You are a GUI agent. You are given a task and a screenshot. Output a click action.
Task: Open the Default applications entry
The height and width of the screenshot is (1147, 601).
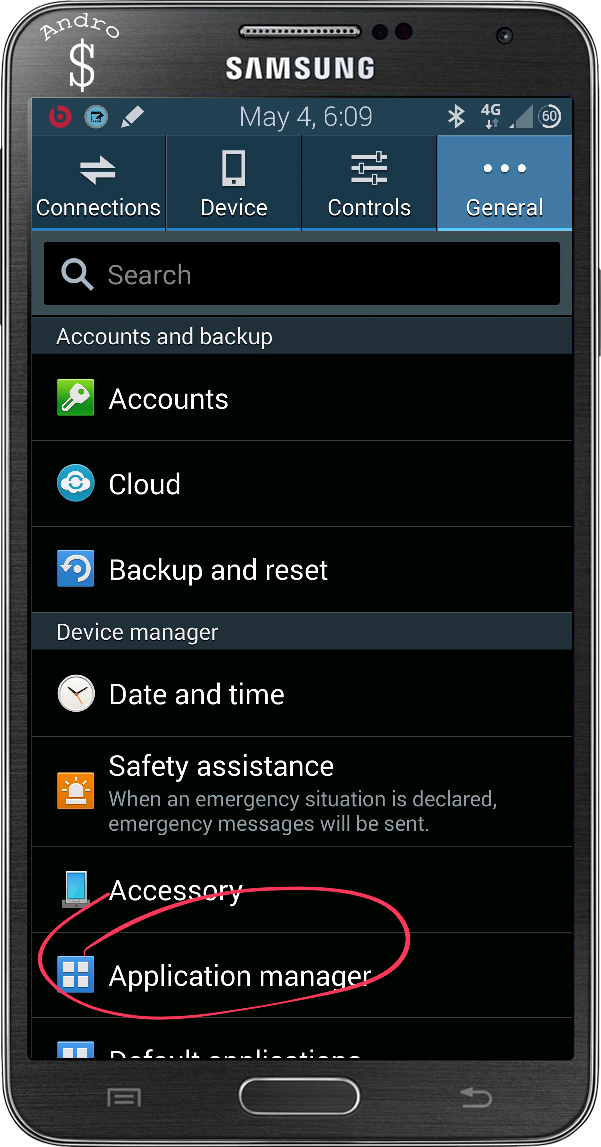(x=302, y=1039)
